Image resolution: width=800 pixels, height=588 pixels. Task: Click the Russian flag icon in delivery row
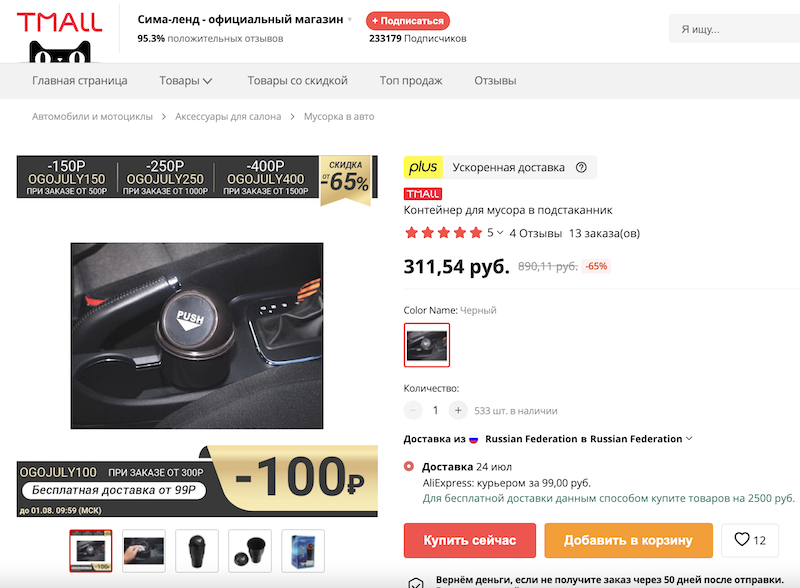(473, 439)
